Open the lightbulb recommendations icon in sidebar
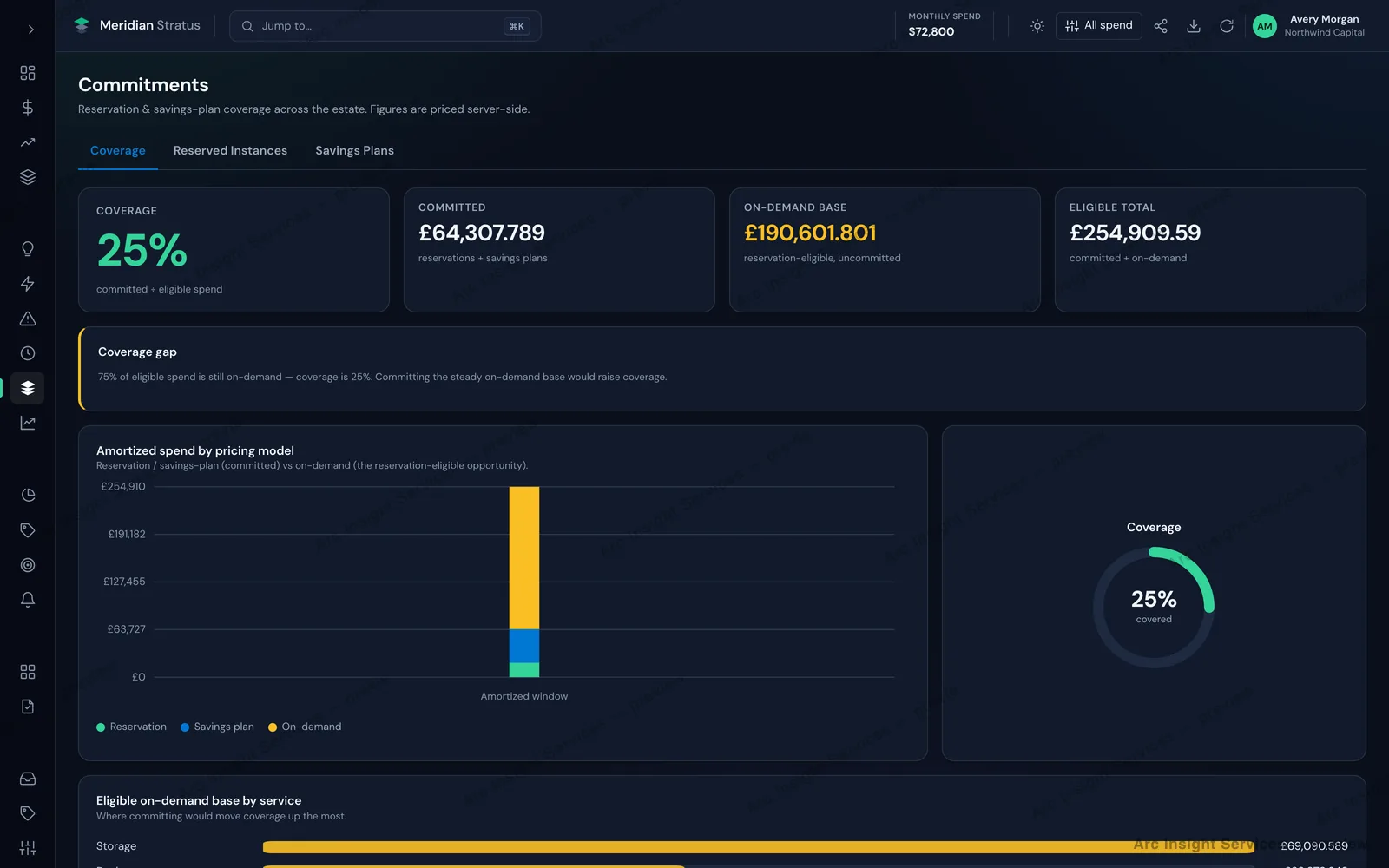Image resolution: width=1389 pixels, height=868 pixels. [28, 249]
